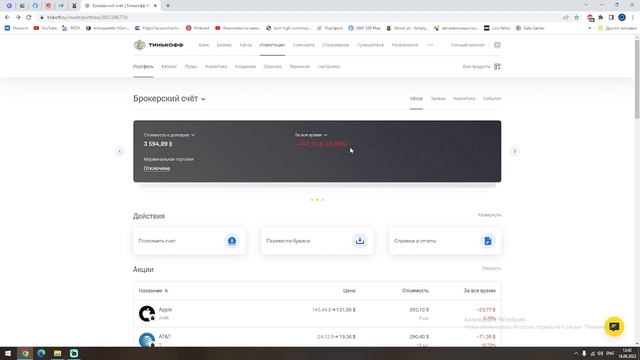Click the icon next to Личный кабинет
The width and height of the screenshot is (640, 360).
(497, 45)
